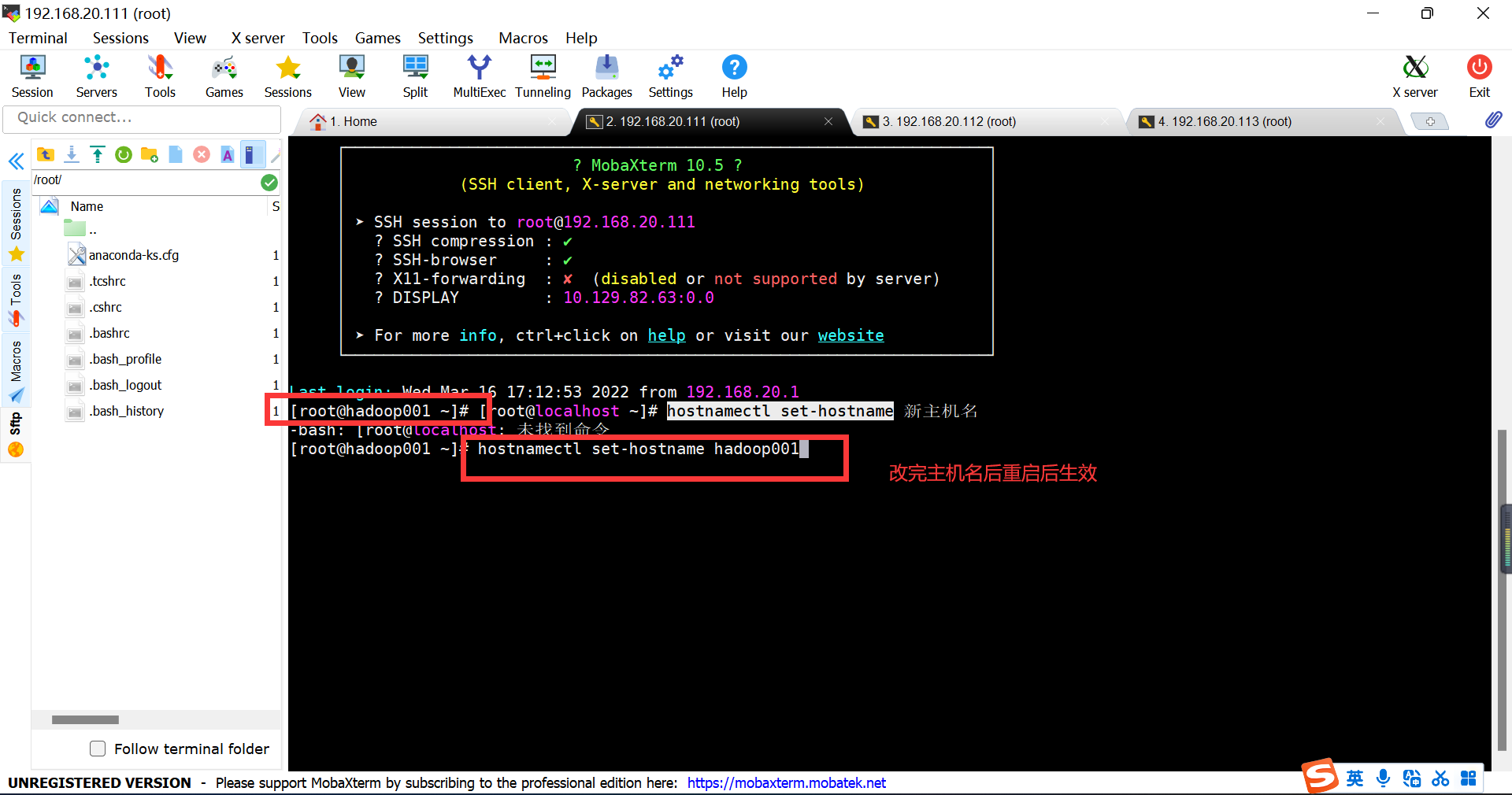Image resolution: width=1512 pixels, height=795 pixels.
Task: Click Sogou input microphone icon
Action: coord(1383,778)
